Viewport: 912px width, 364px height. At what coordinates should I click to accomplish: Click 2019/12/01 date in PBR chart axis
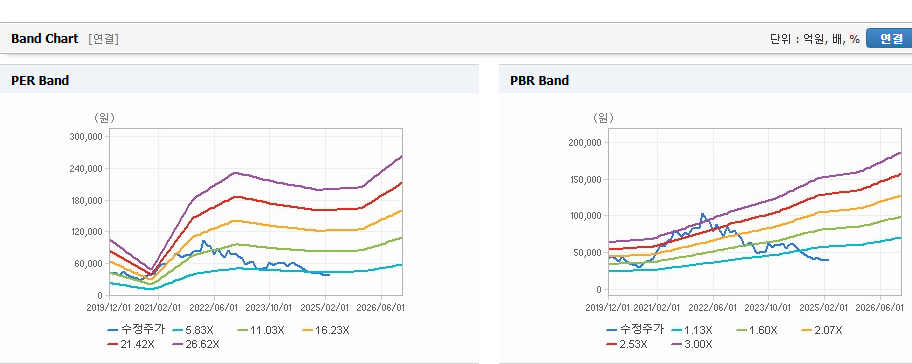click(608, 307)
